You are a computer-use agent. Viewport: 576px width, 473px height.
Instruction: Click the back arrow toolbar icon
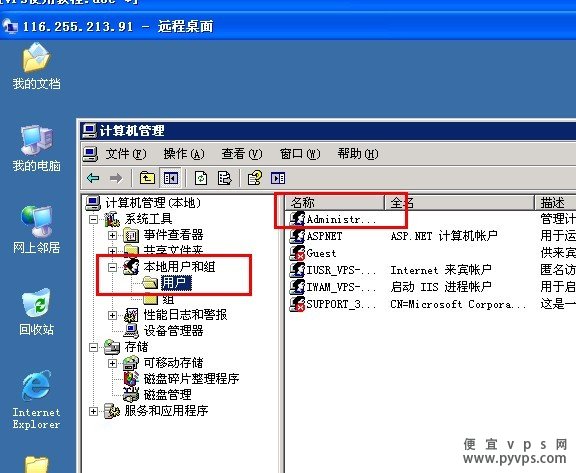(x=93, y=178)
